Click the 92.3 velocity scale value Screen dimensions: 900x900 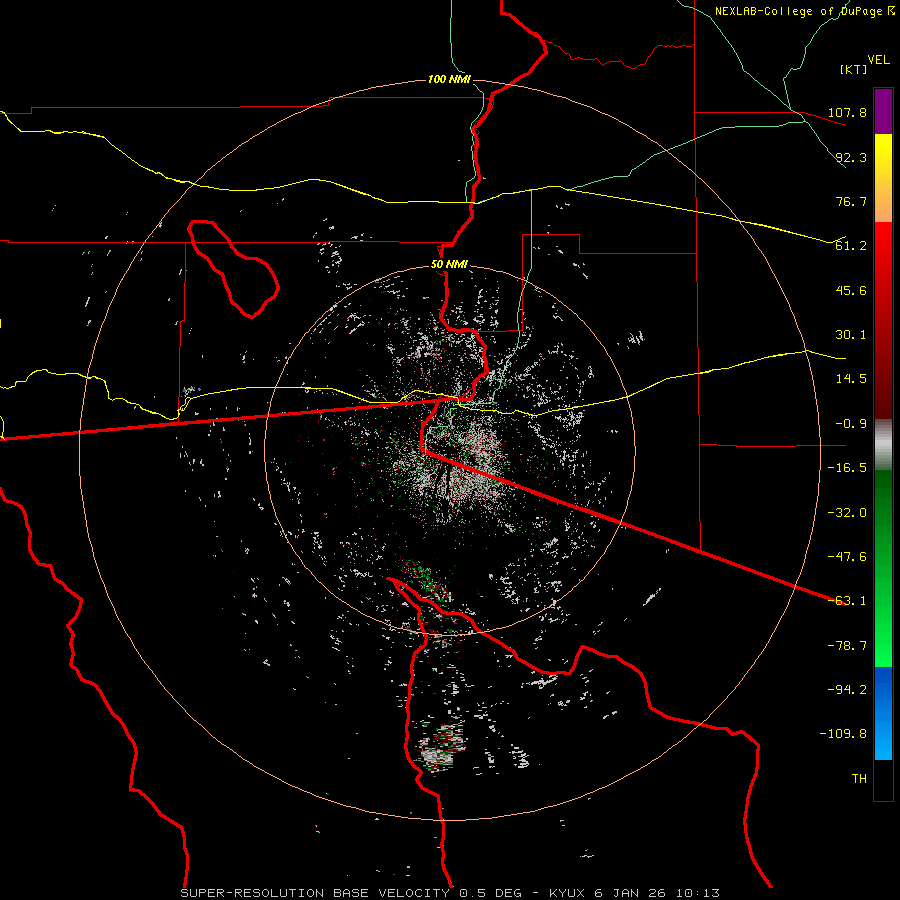851,157
